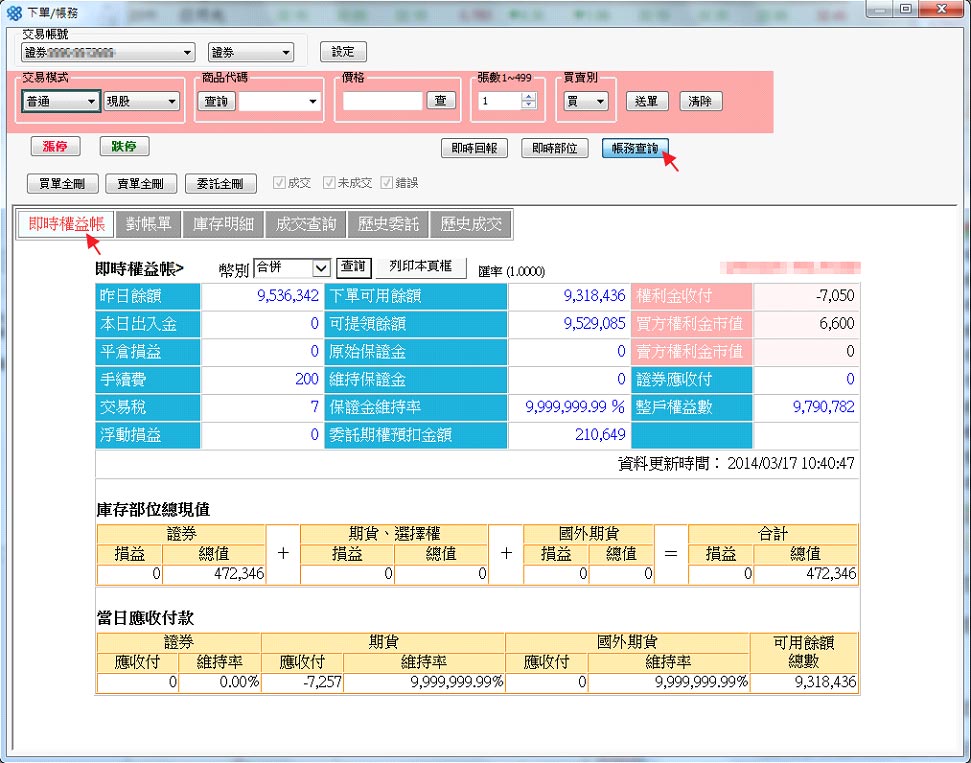This screenshot has height=763, width=971.
Task: Open the 證券 account type dropdown
Action: 251,53
